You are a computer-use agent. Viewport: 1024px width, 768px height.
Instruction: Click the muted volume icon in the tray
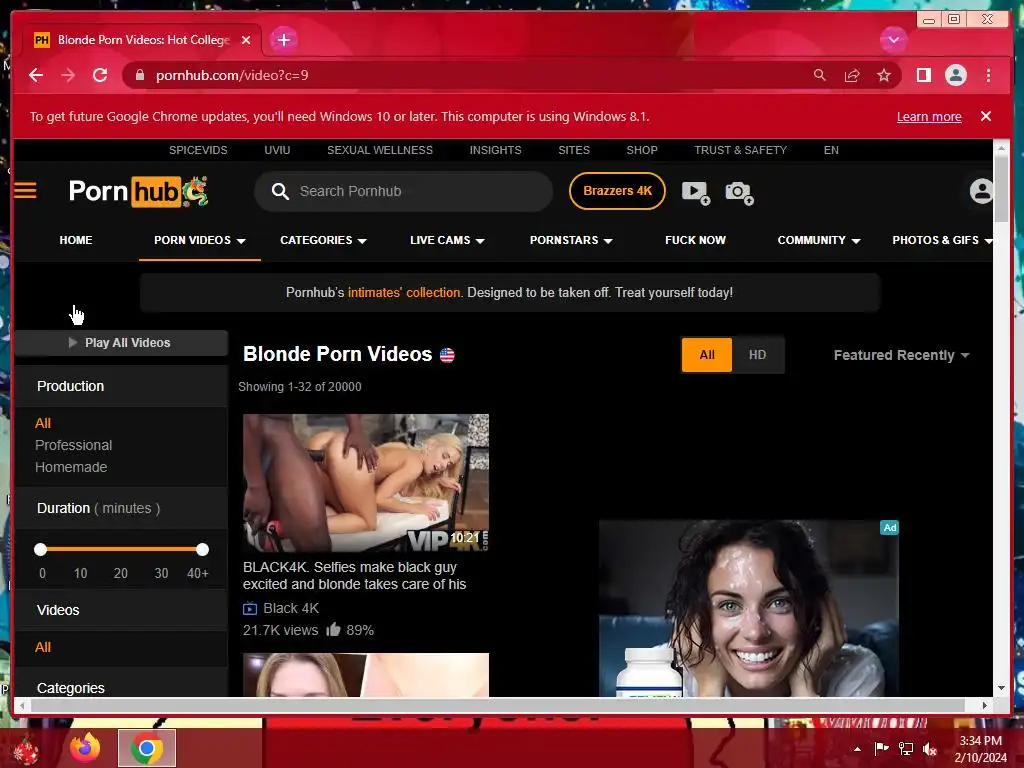(x=930, y=749)
